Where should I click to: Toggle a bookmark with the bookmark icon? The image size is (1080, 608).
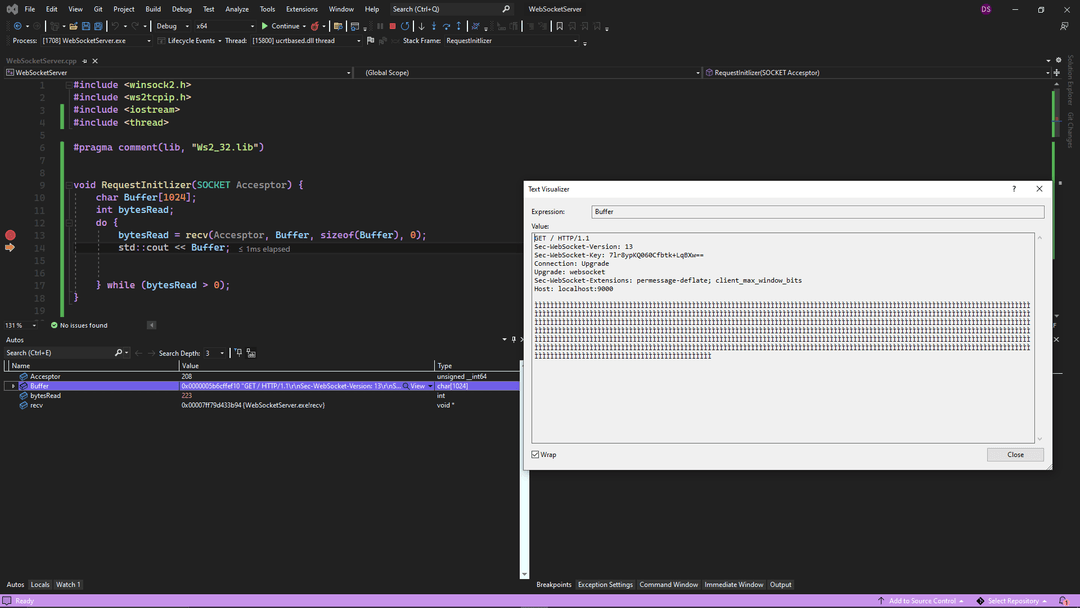click(x=559, y=26)
